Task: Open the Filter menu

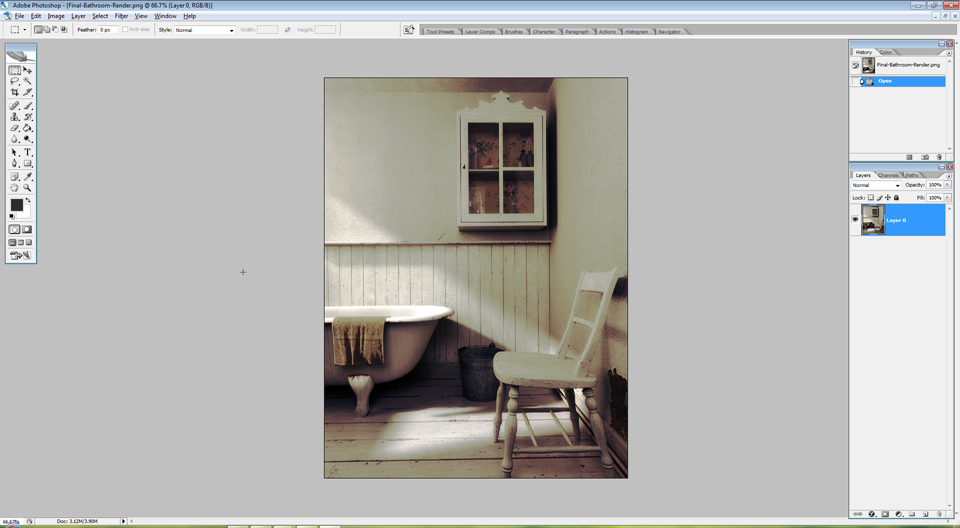Action: coord(121,16)
